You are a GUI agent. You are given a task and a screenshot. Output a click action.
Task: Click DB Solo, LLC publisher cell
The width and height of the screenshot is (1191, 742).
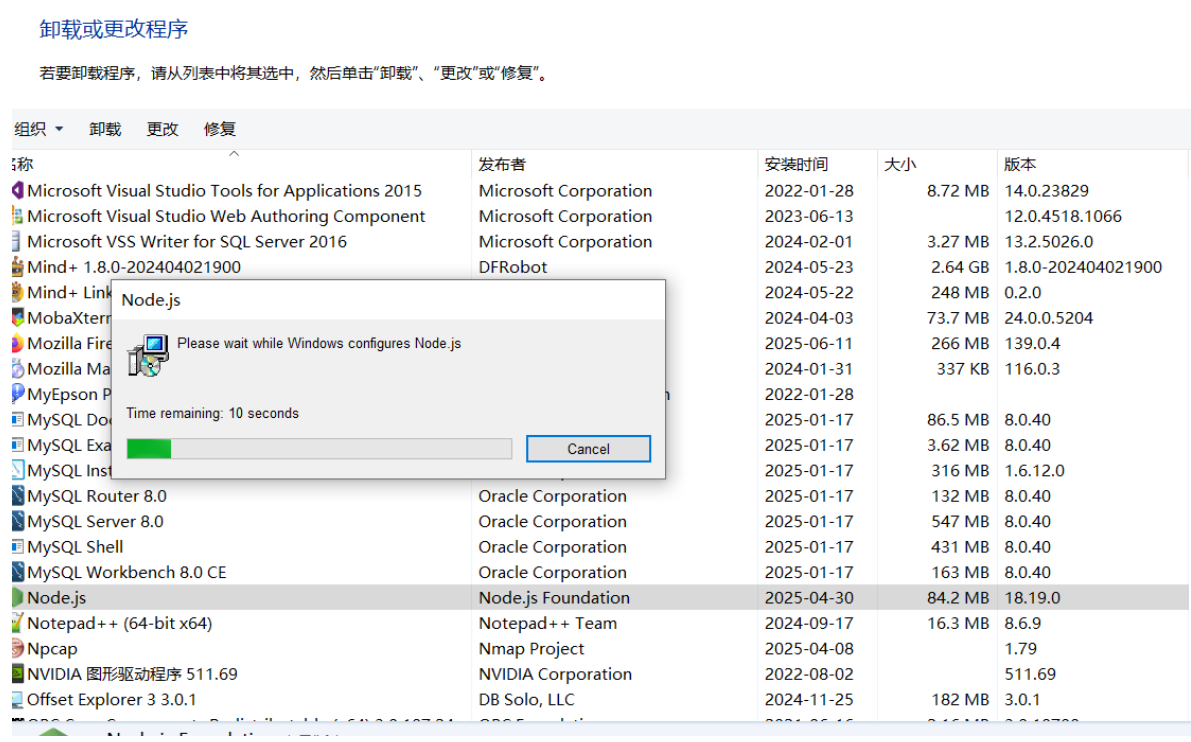coord(526,699)
